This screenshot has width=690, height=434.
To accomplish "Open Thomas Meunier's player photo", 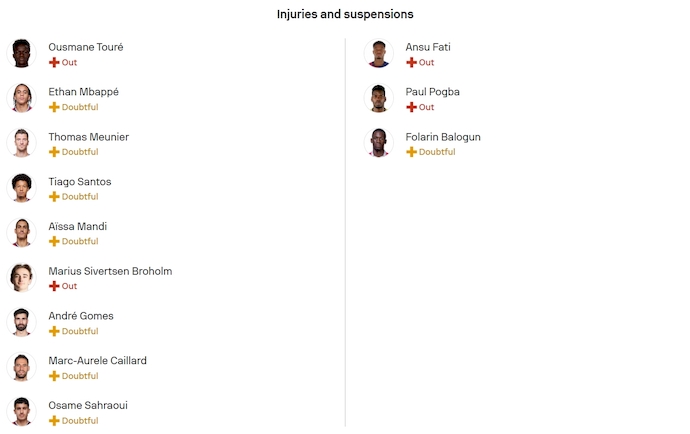I will 22,143.
